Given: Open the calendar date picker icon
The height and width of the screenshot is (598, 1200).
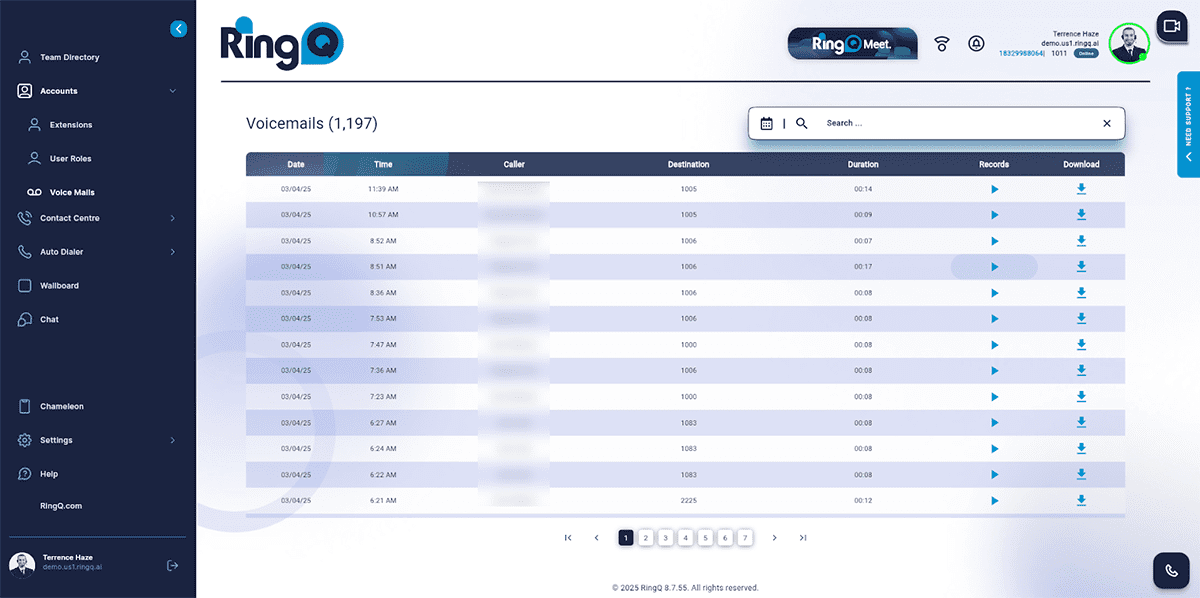Looking at the screenshot, I should coord(766,124).
